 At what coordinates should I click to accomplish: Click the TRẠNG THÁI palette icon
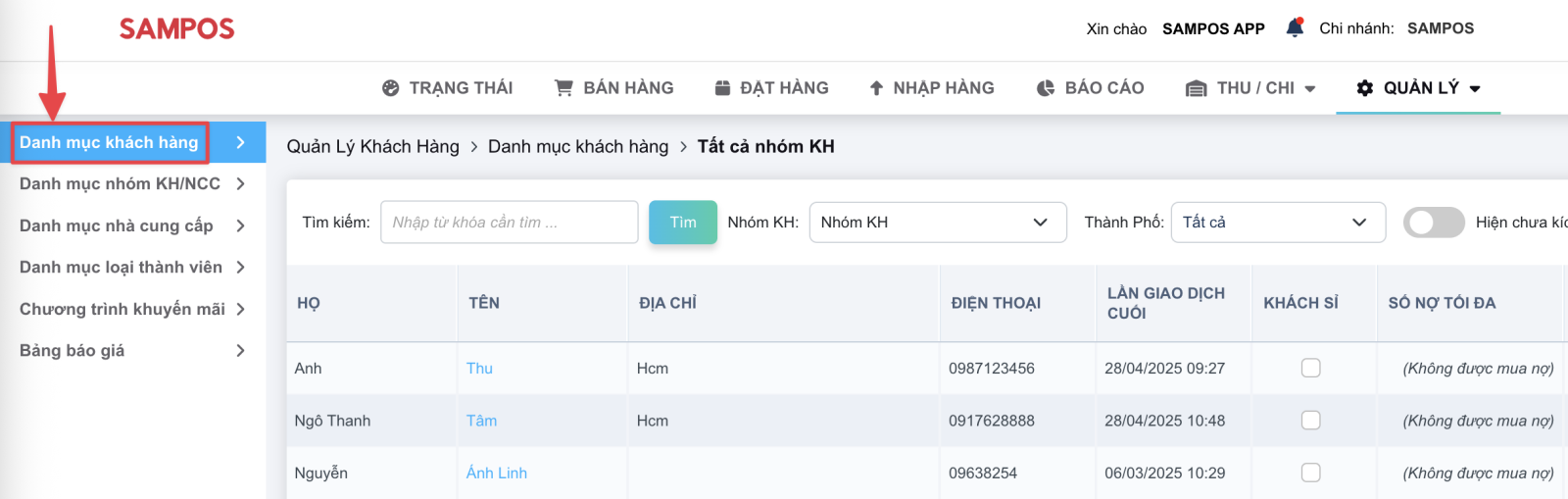[x=391, y=88]
